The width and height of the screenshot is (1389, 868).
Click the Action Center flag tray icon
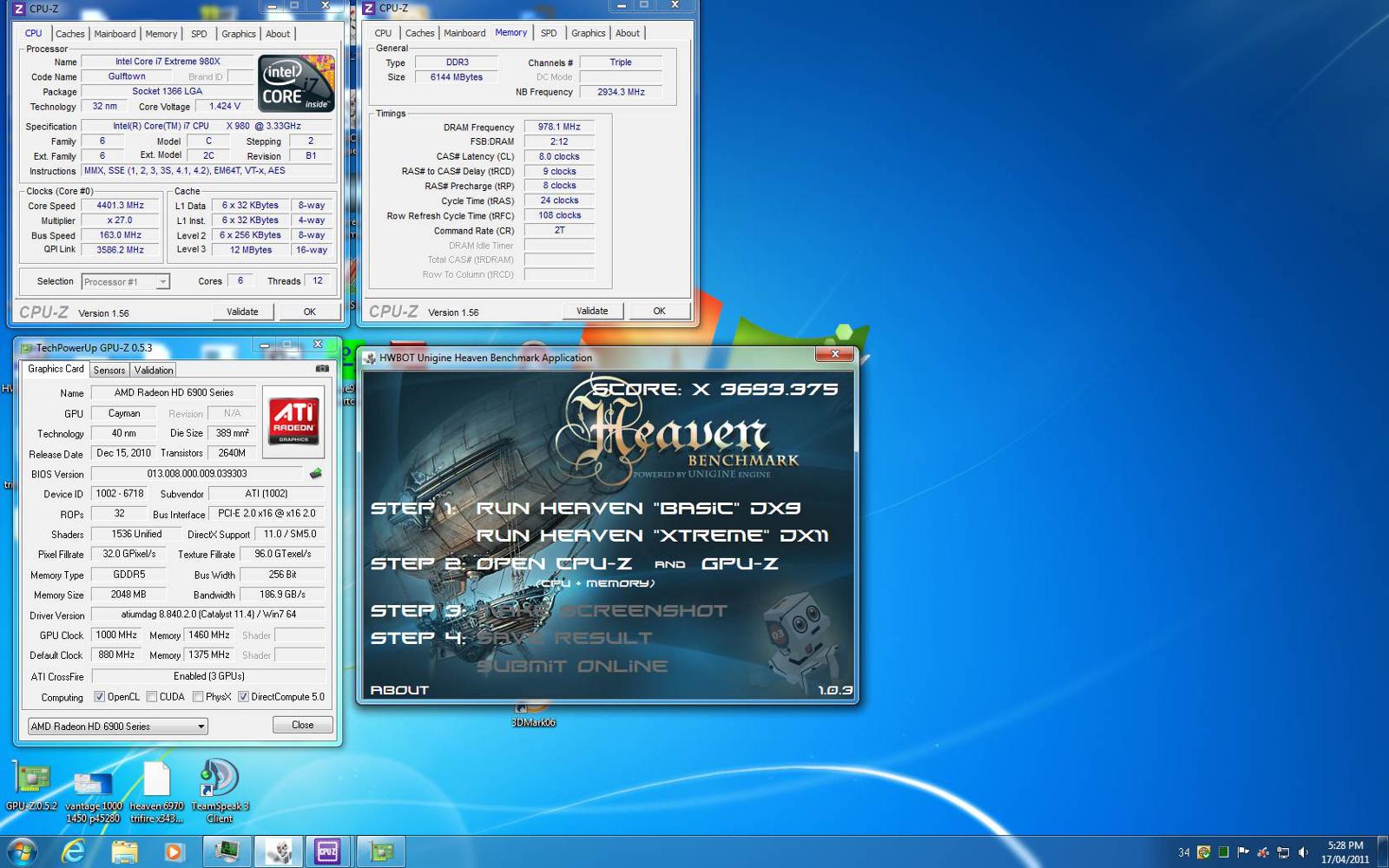coord(1243,852)
